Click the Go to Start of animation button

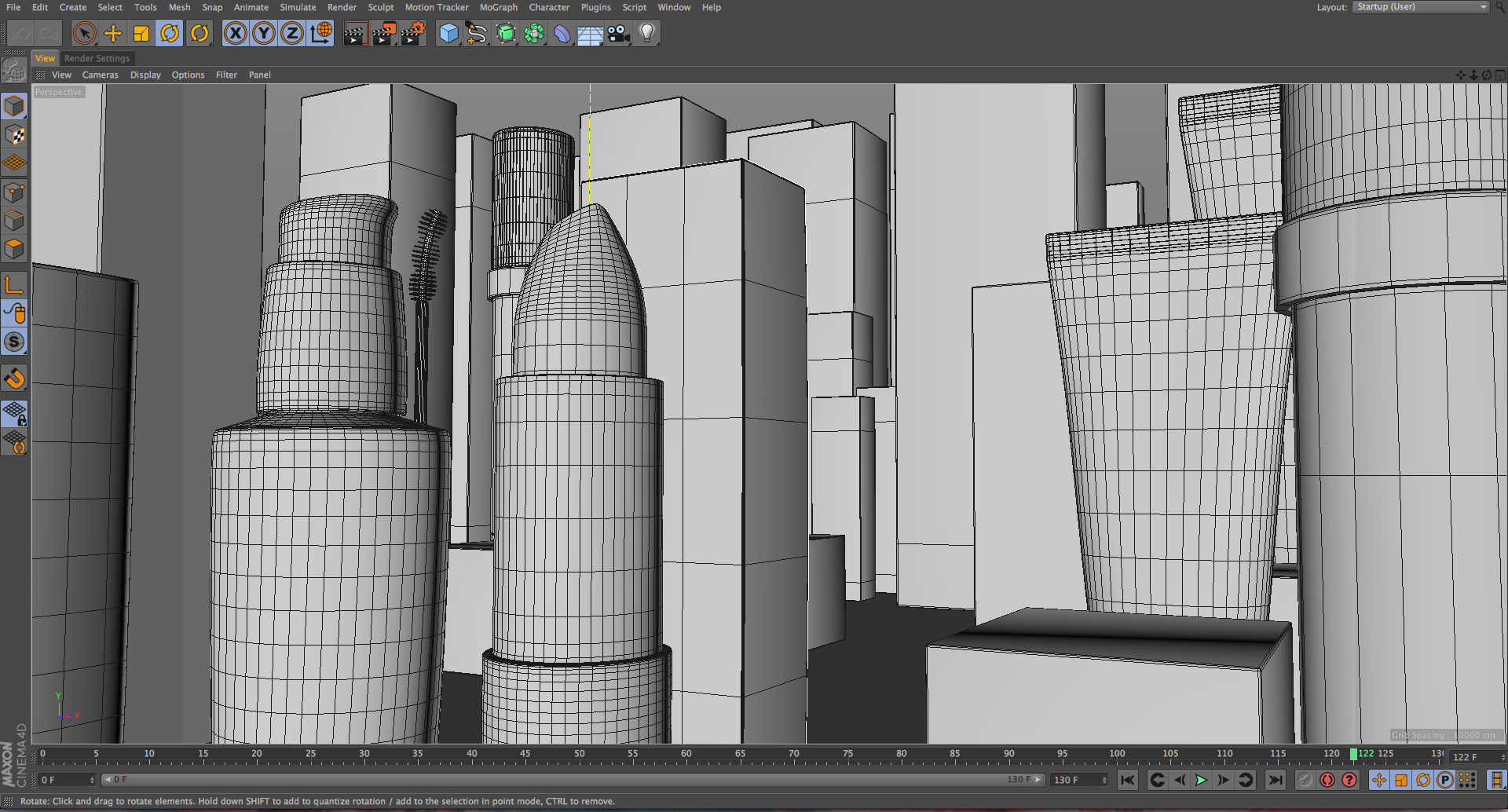(x=1127, y=780)
